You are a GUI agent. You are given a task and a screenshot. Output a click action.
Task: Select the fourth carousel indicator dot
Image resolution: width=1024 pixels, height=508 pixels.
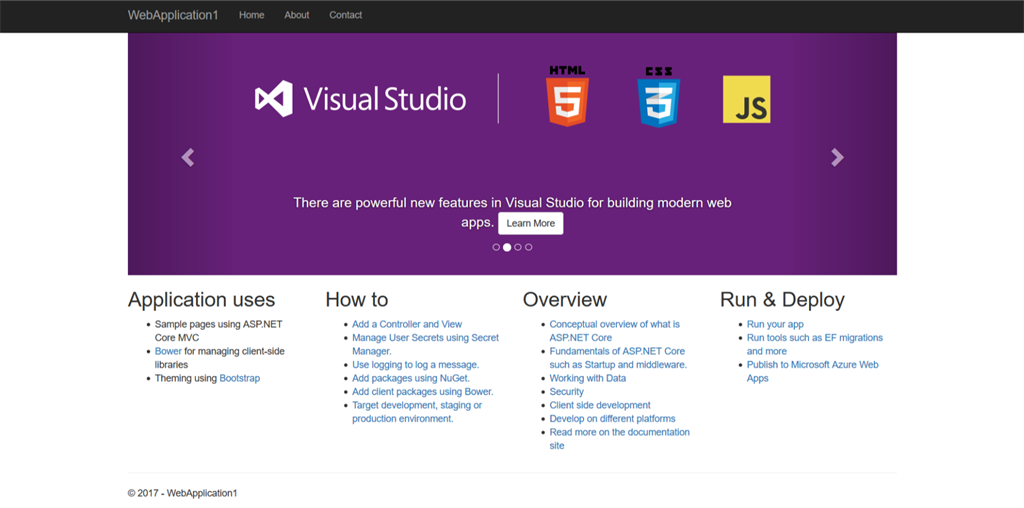point(529,247)
